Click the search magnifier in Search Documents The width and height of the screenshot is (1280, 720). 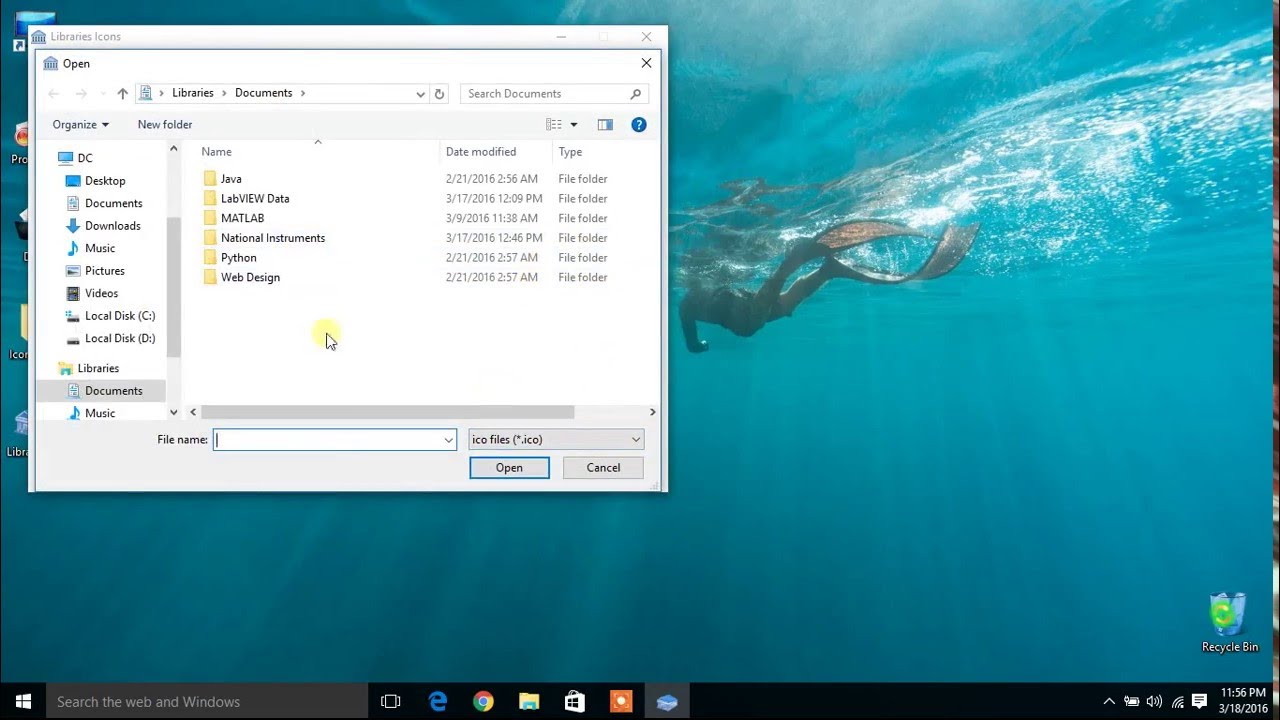635,93
